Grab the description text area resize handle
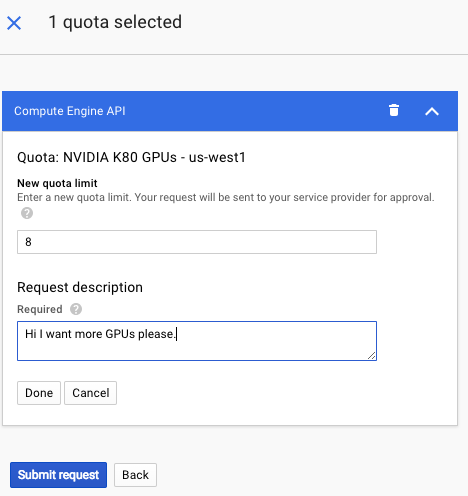 [x=372, y=356]
